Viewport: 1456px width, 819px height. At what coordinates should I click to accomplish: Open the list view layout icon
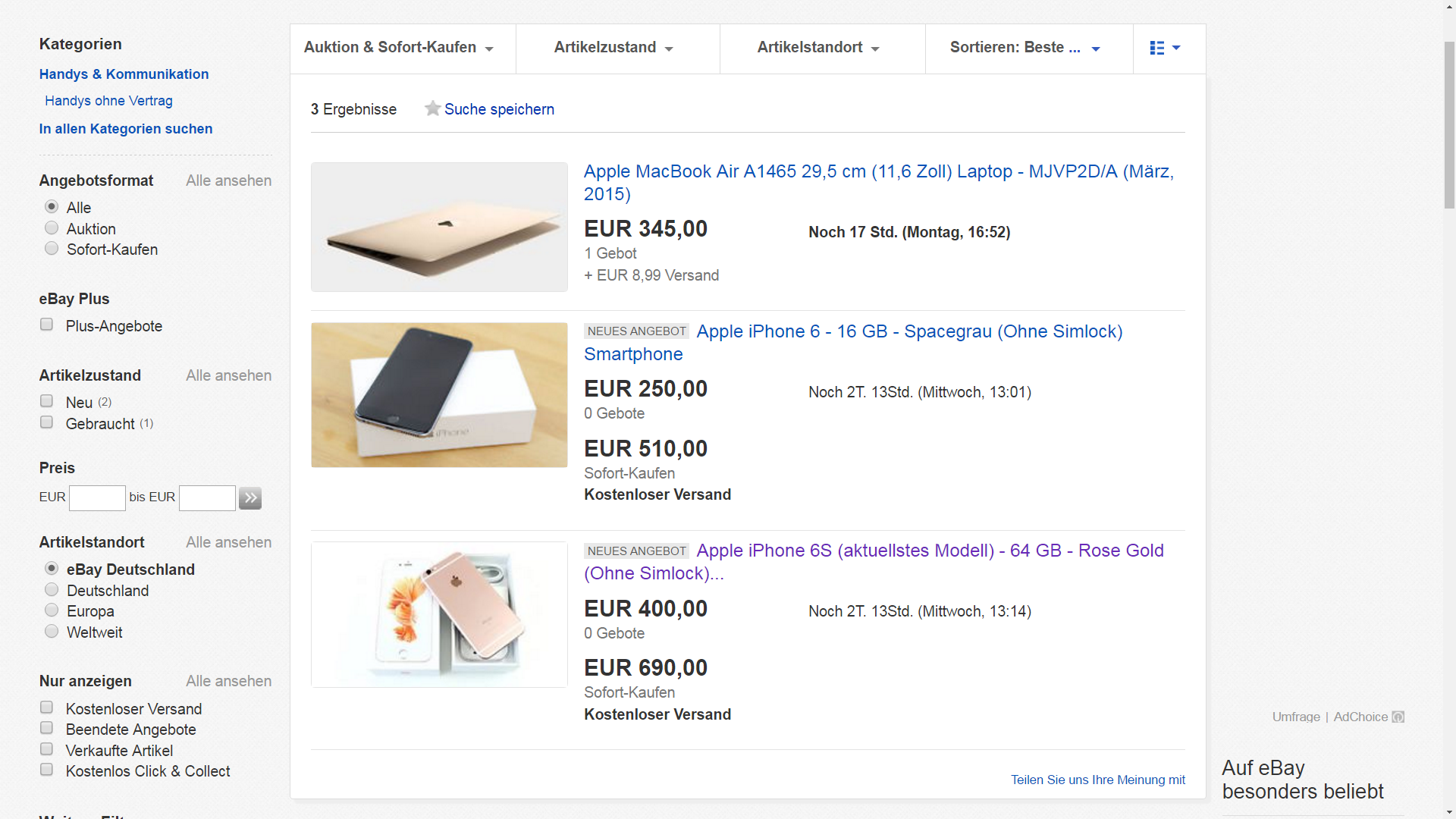coord(1166,48)
